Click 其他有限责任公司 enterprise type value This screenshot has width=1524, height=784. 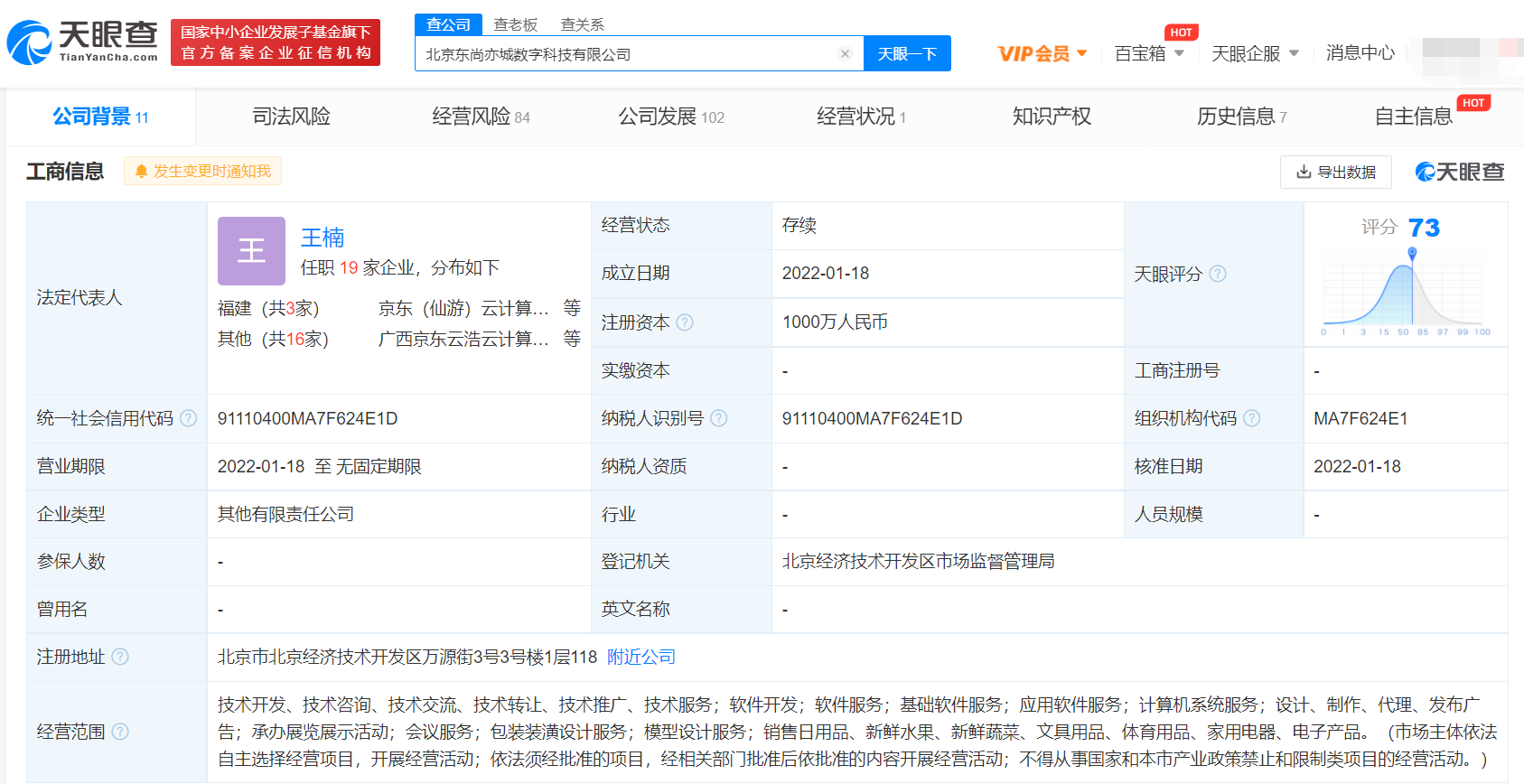tap(285, 514)
